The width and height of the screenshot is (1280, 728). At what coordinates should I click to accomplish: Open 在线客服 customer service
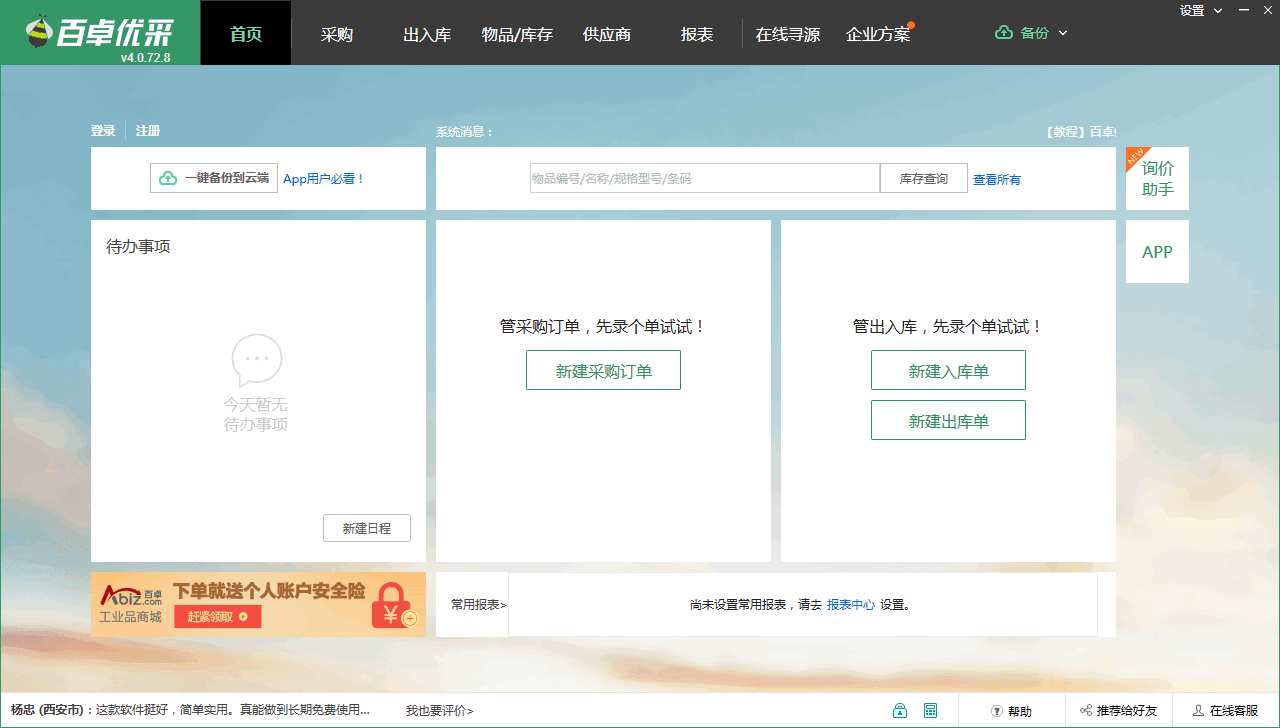coord(1225,711)
